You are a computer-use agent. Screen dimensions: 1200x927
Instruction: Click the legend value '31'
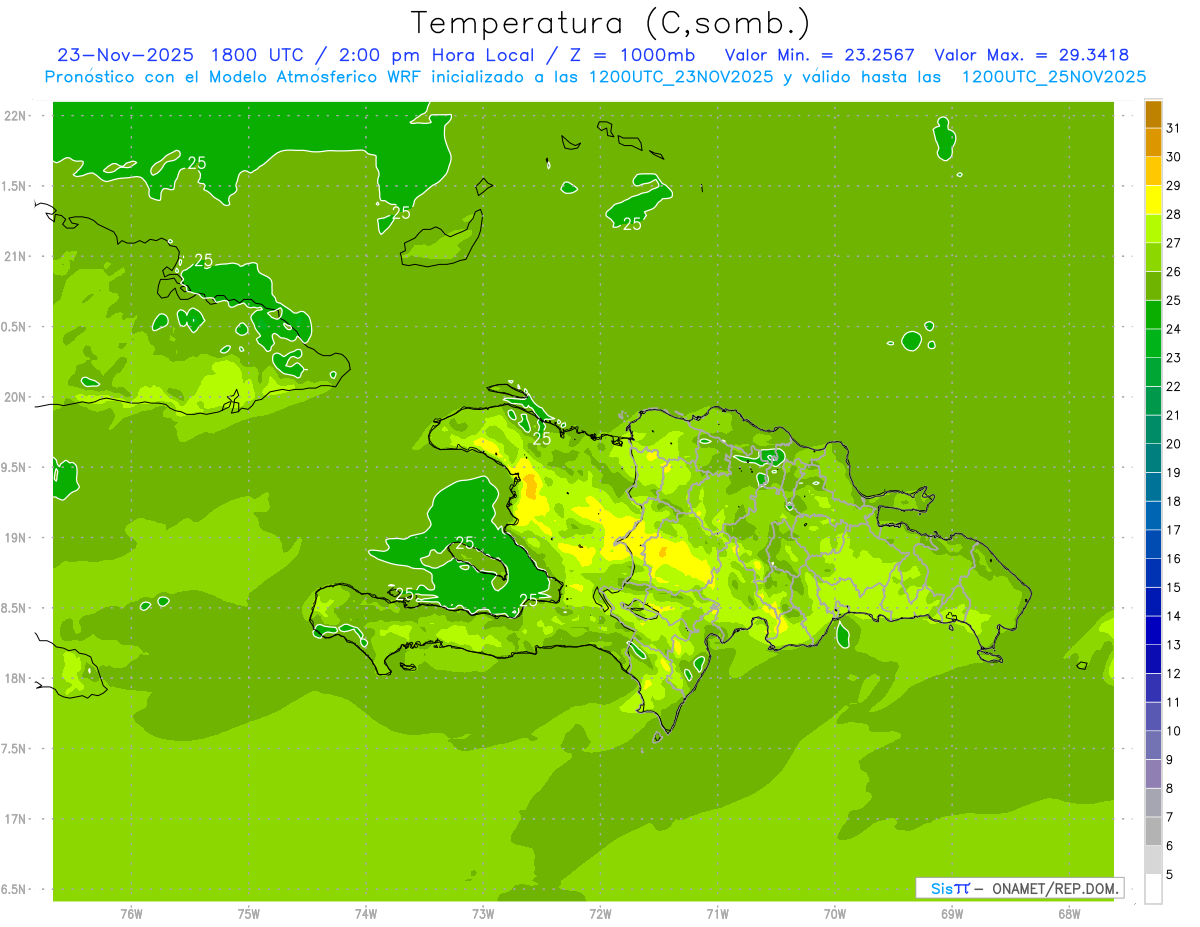tap(1174, 128)
